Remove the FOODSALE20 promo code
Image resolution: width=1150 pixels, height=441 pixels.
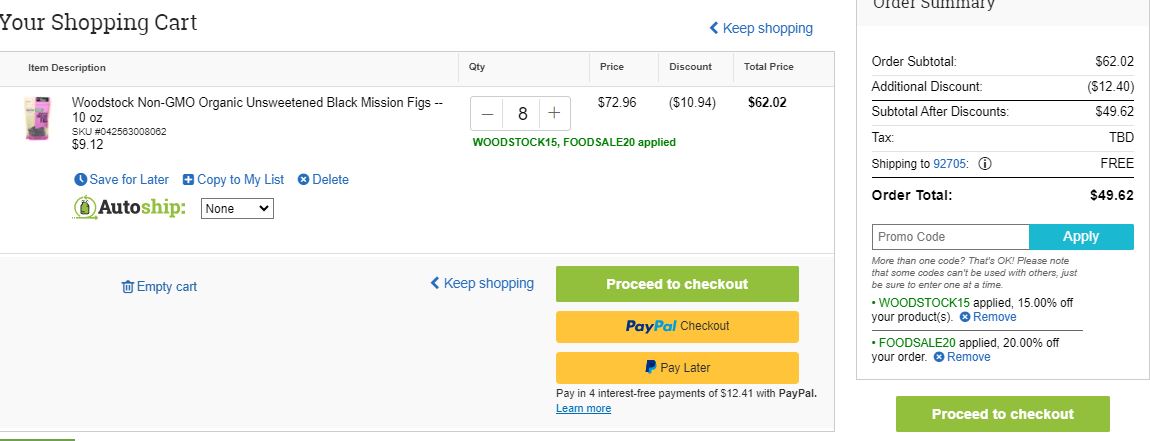coord(962,357)
